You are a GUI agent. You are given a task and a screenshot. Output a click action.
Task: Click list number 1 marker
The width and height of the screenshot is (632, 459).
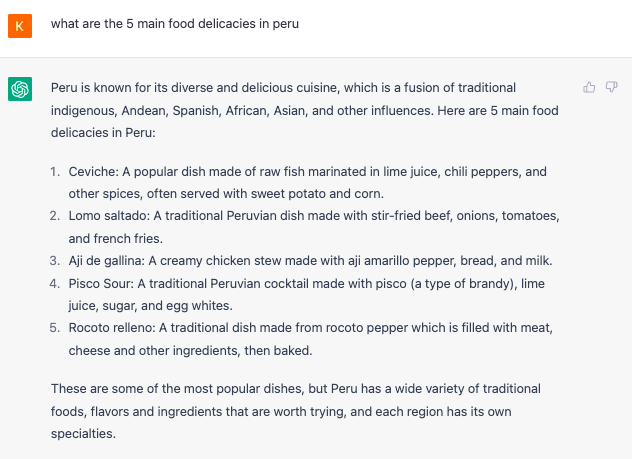click(x=55, y=172)
